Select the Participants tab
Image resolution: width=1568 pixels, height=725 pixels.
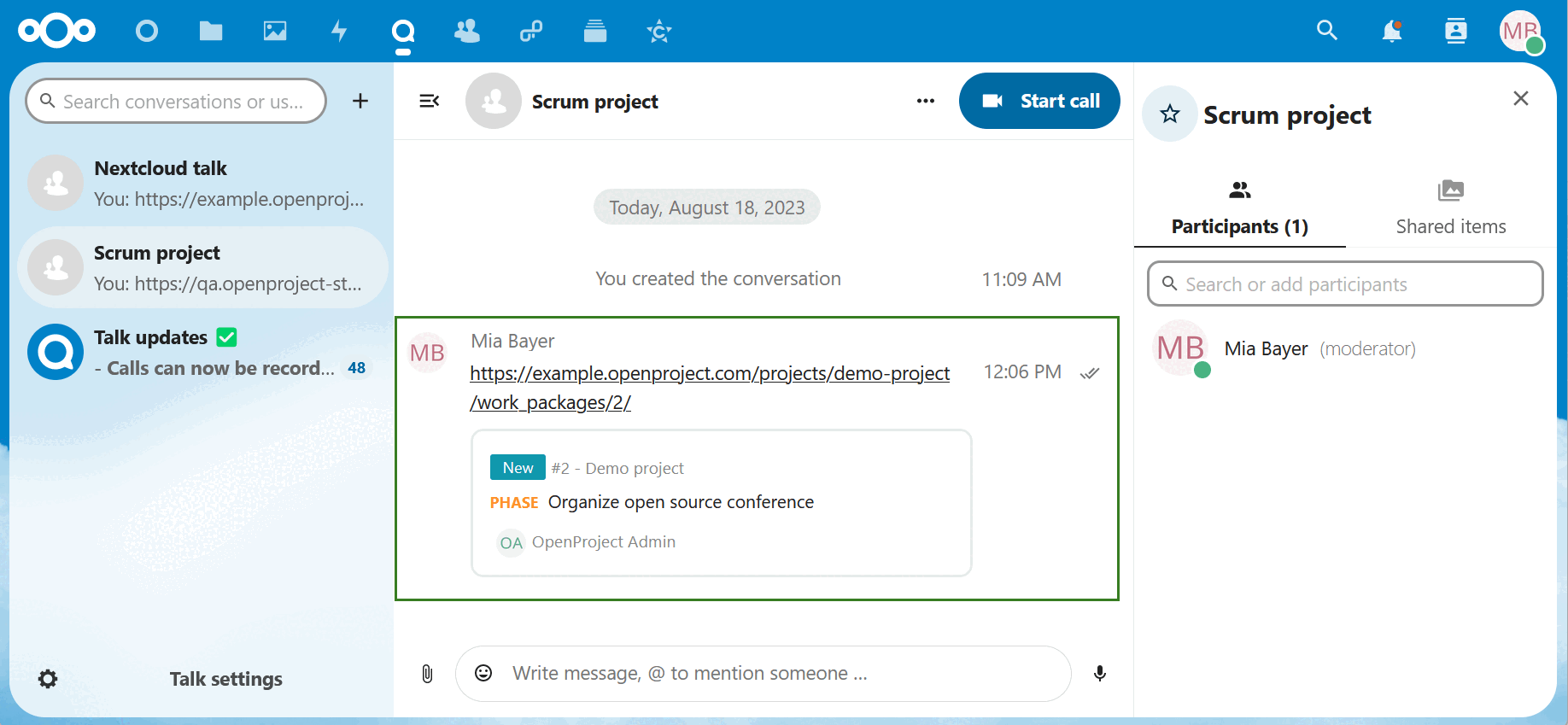point(1239,208)
